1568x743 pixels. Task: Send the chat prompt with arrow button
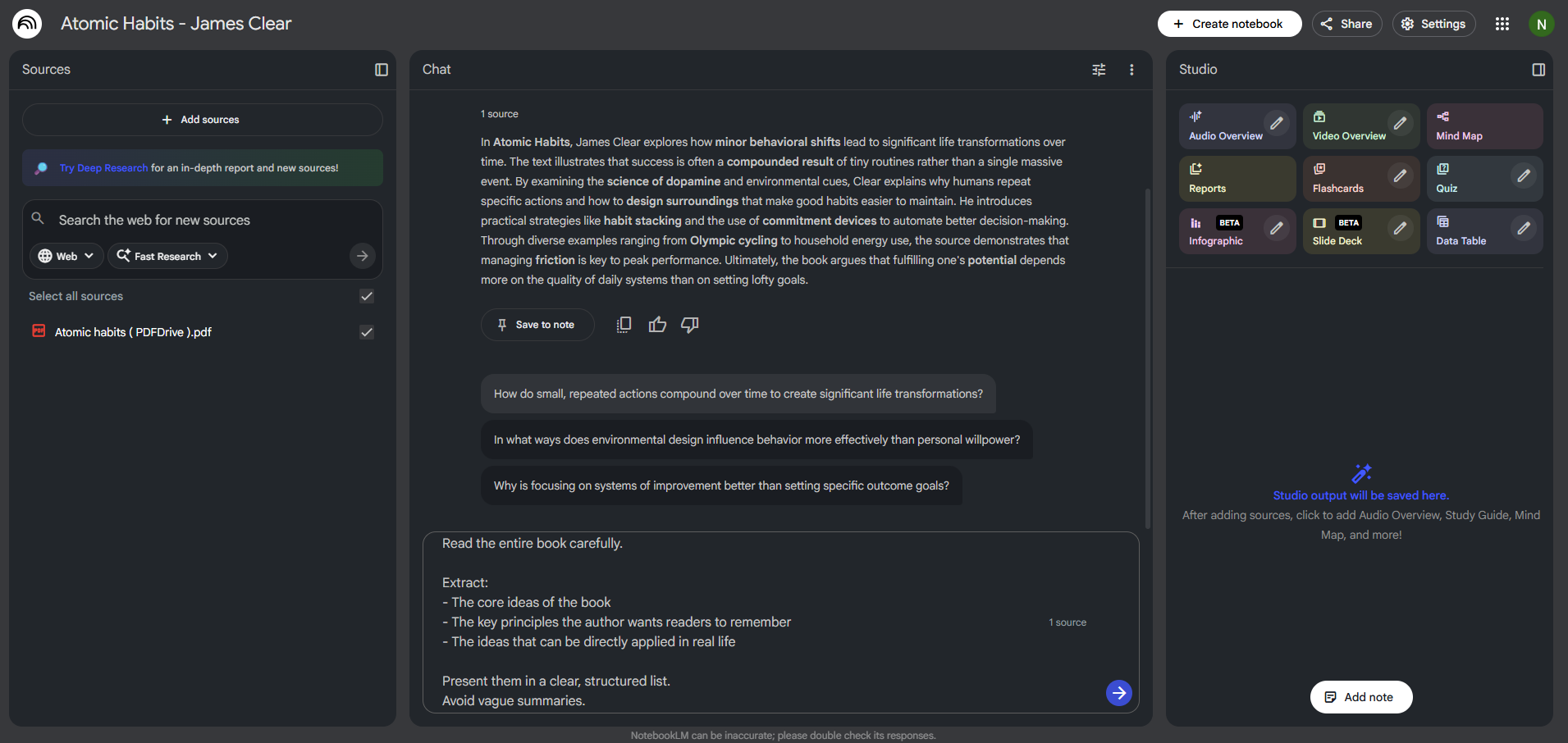pos(1118,693)
